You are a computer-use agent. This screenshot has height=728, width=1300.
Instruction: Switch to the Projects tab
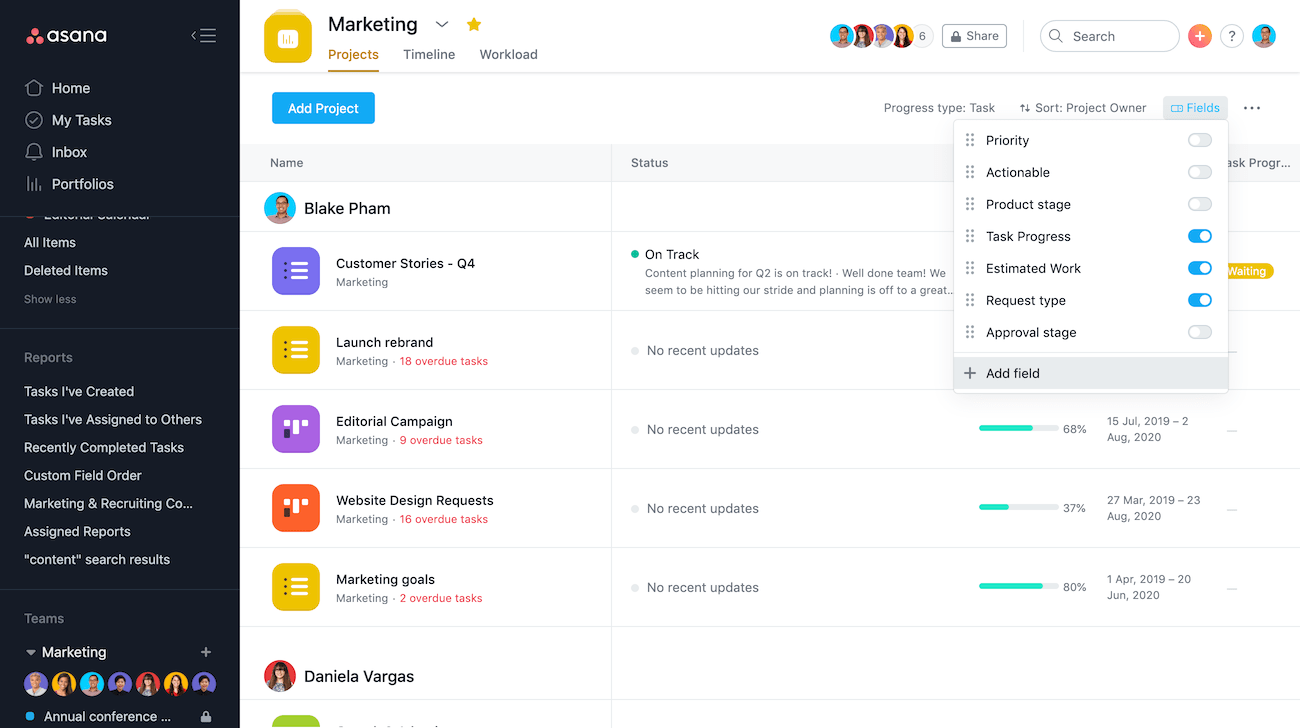click(x=353, y=55)
